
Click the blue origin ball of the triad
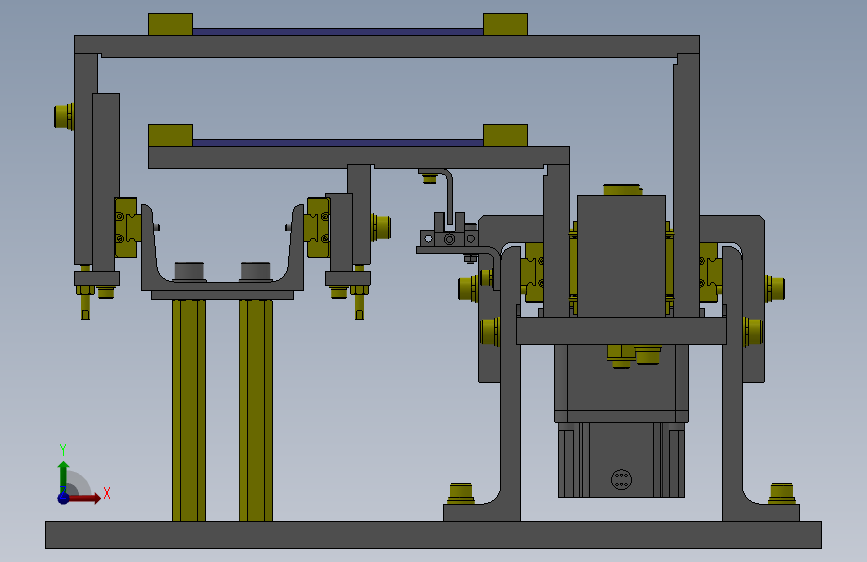point(63,498)
